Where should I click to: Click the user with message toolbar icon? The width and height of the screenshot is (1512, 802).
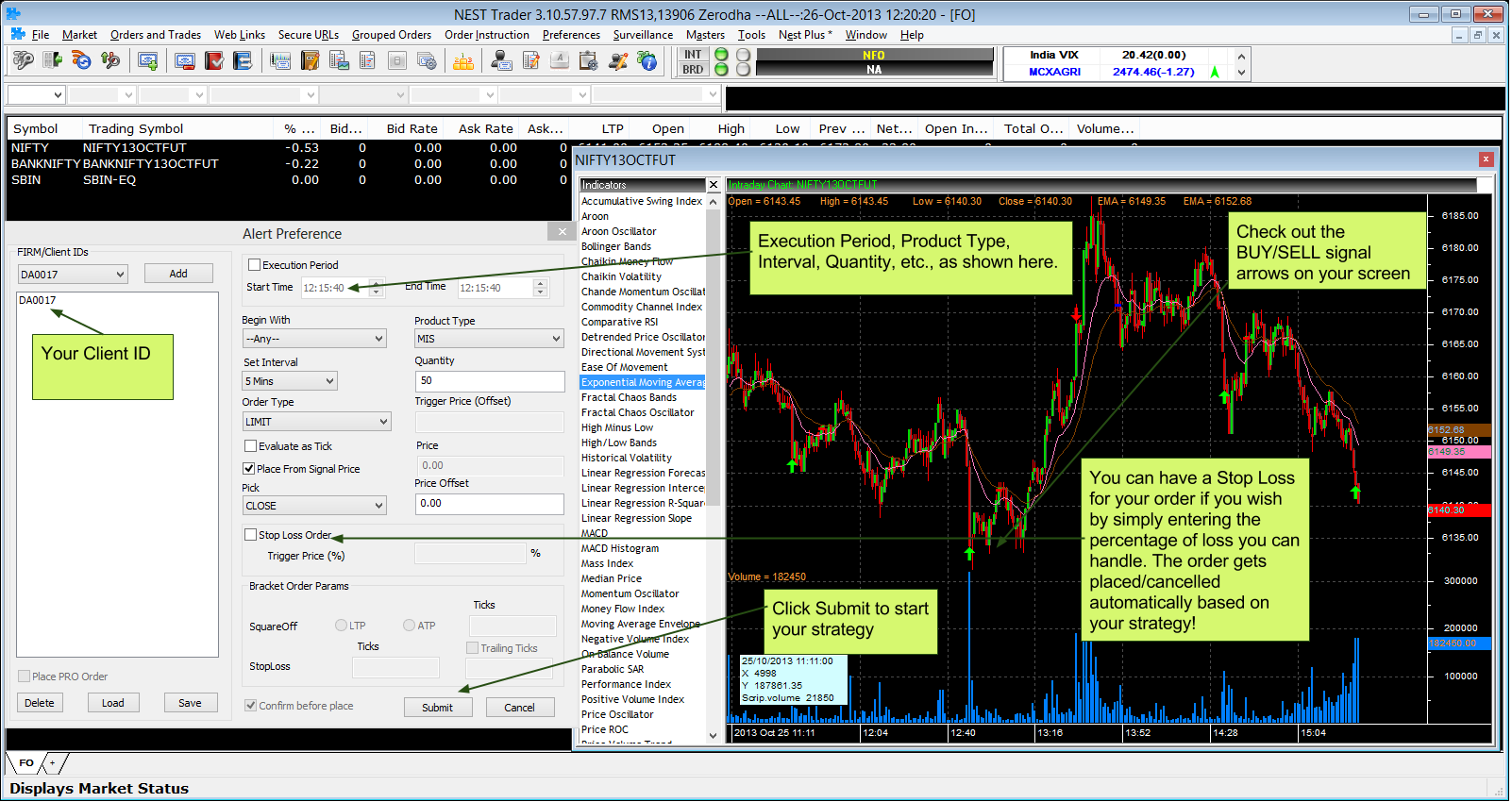point(501,60)
